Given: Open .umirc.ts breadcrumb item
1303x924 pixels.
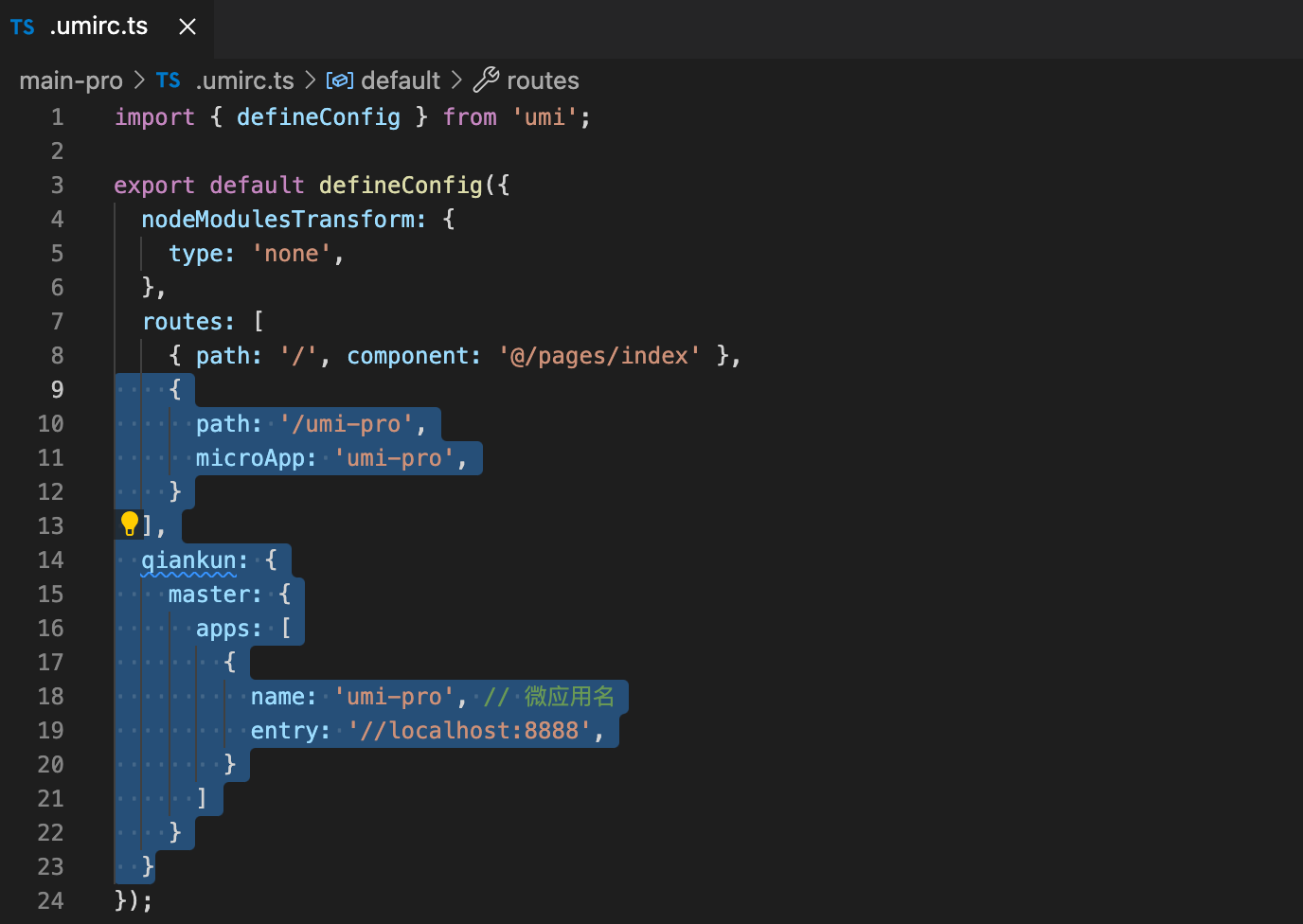Looking at the screenshot, I should pos(244,80).
